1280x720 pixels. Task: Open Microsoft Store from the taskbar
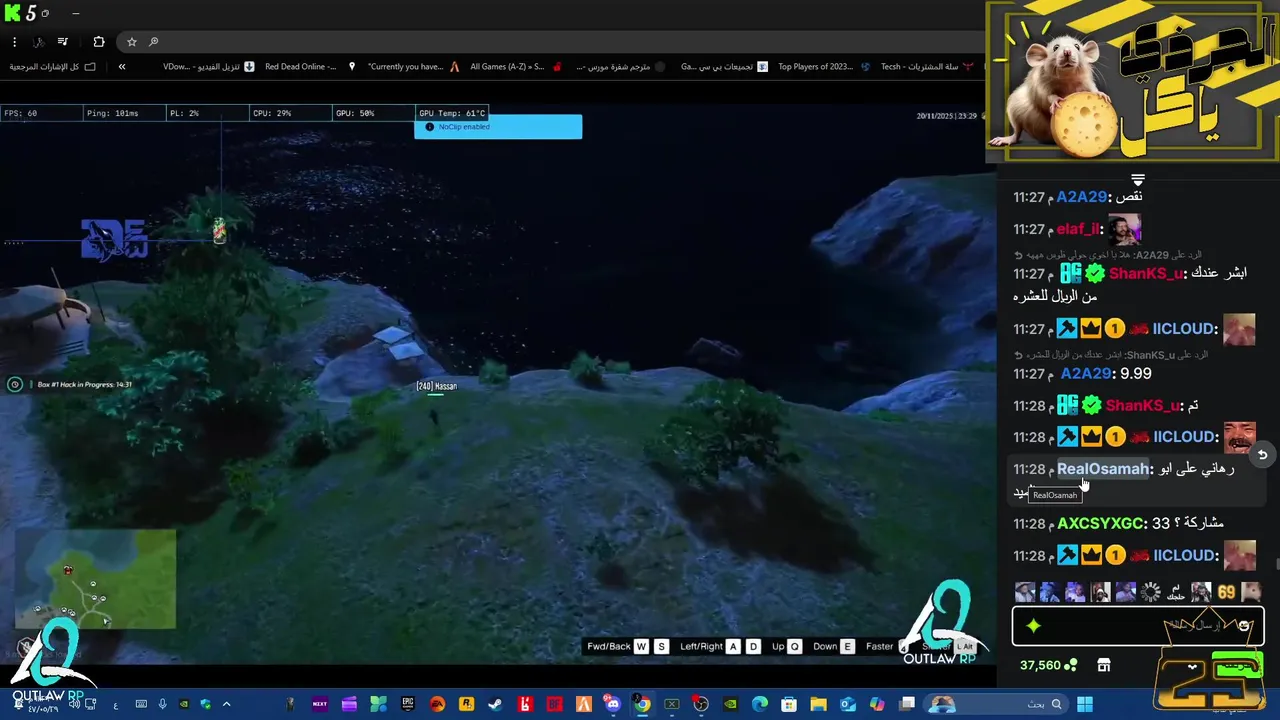[x=788, y=705]
